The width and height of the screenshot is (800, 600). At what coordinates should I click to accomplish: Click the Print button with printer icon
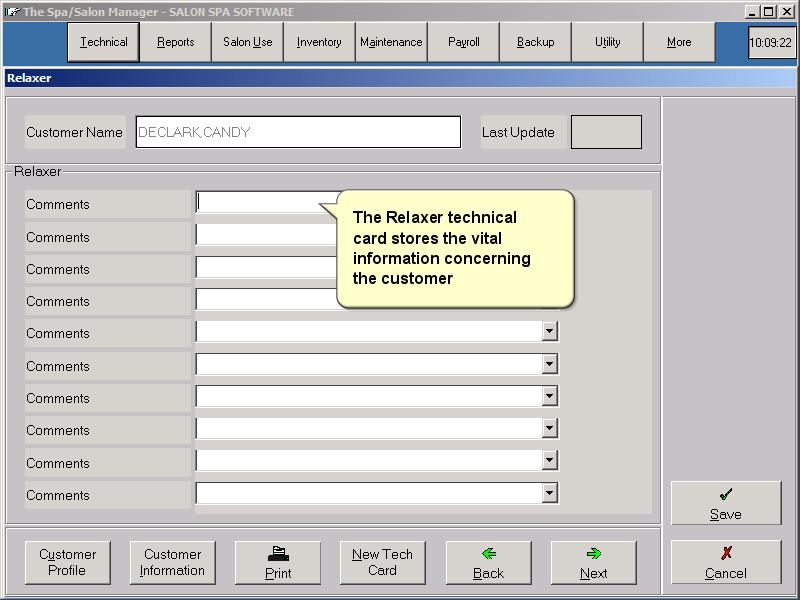coord(278,562)
